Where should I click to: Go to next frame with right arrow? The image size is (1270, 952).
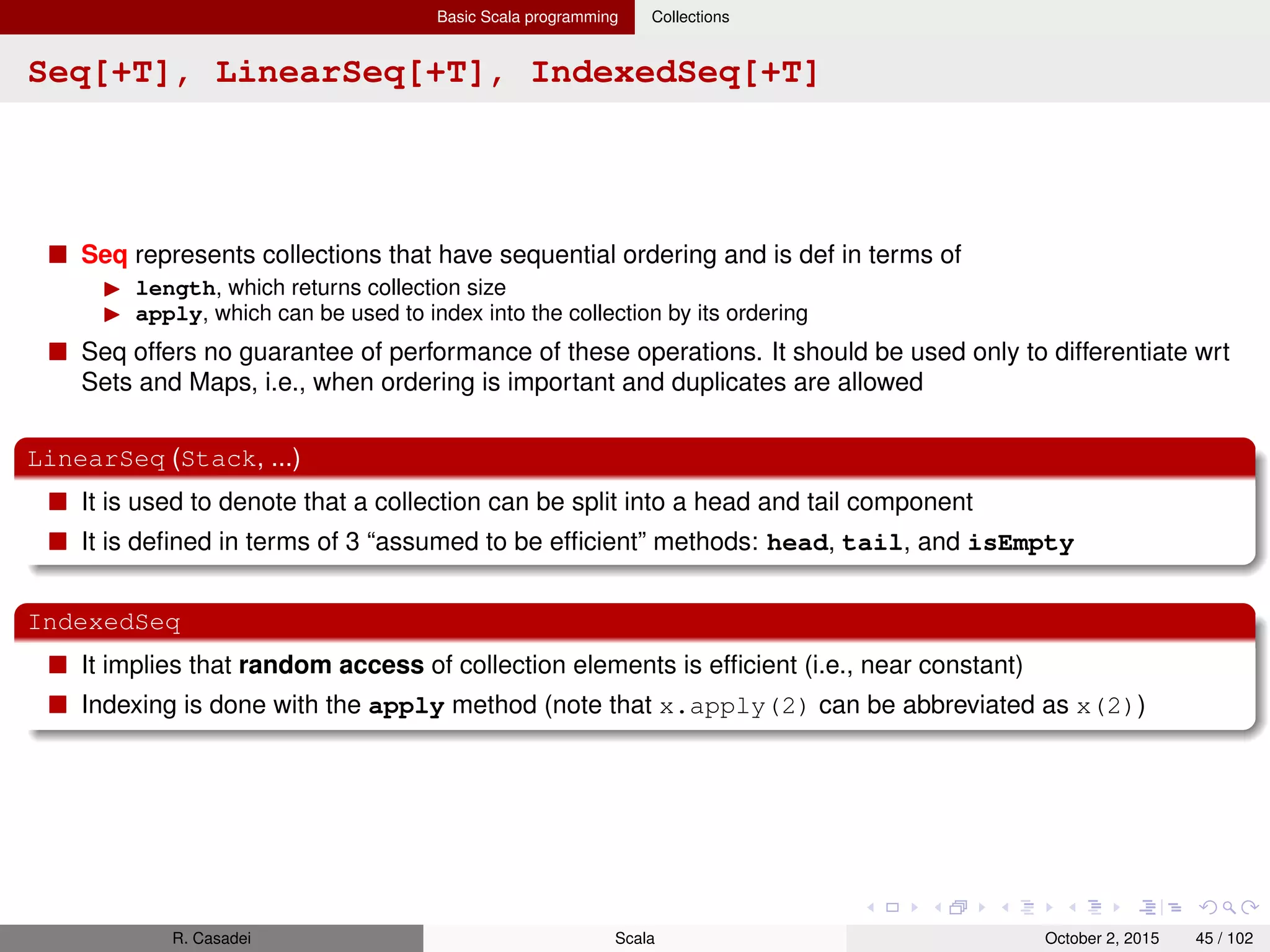pyautogui.click(x=982, y=907)
